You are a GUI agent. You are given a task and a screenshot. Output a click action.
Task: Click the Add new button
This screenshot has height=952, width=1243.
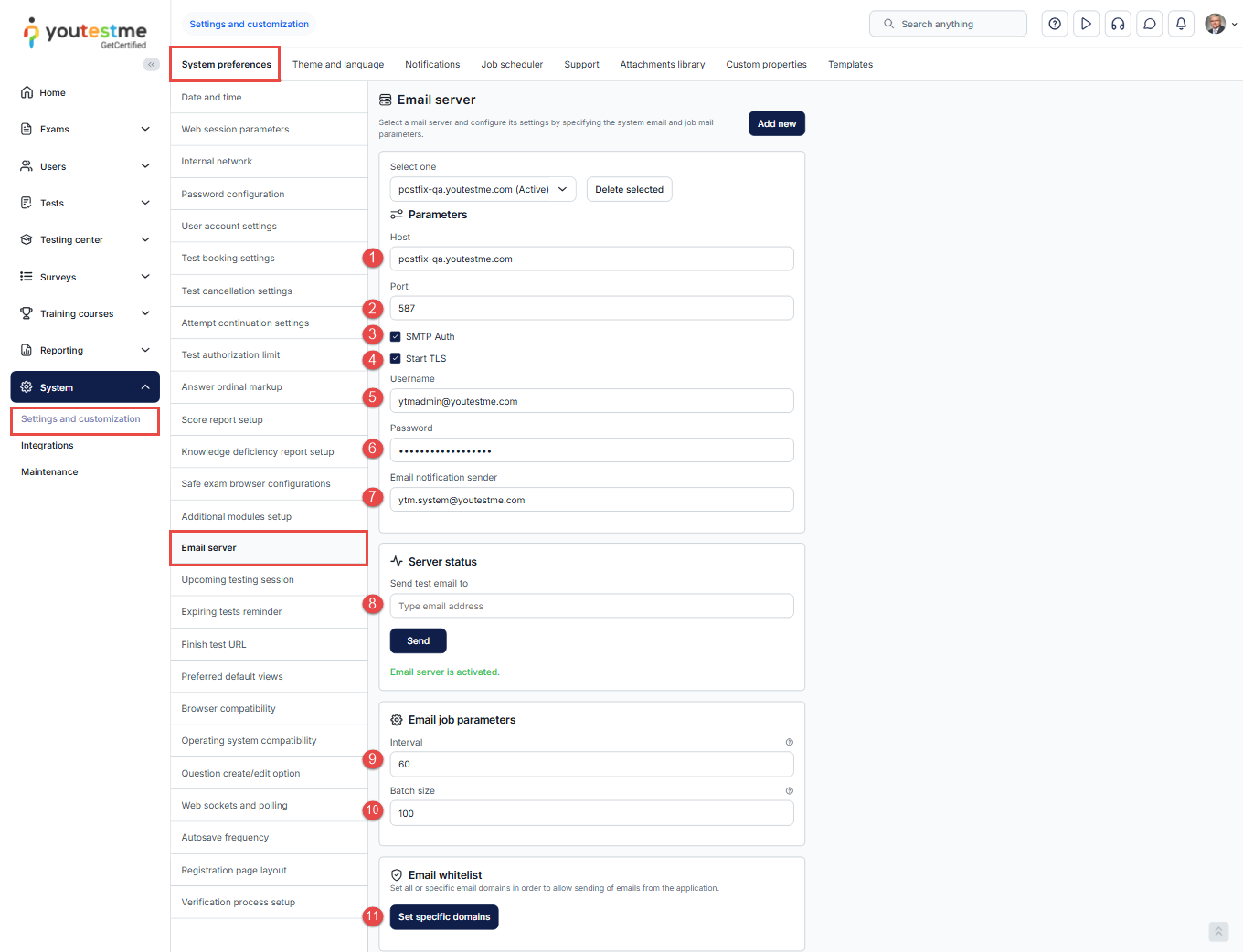click(776, 123)
